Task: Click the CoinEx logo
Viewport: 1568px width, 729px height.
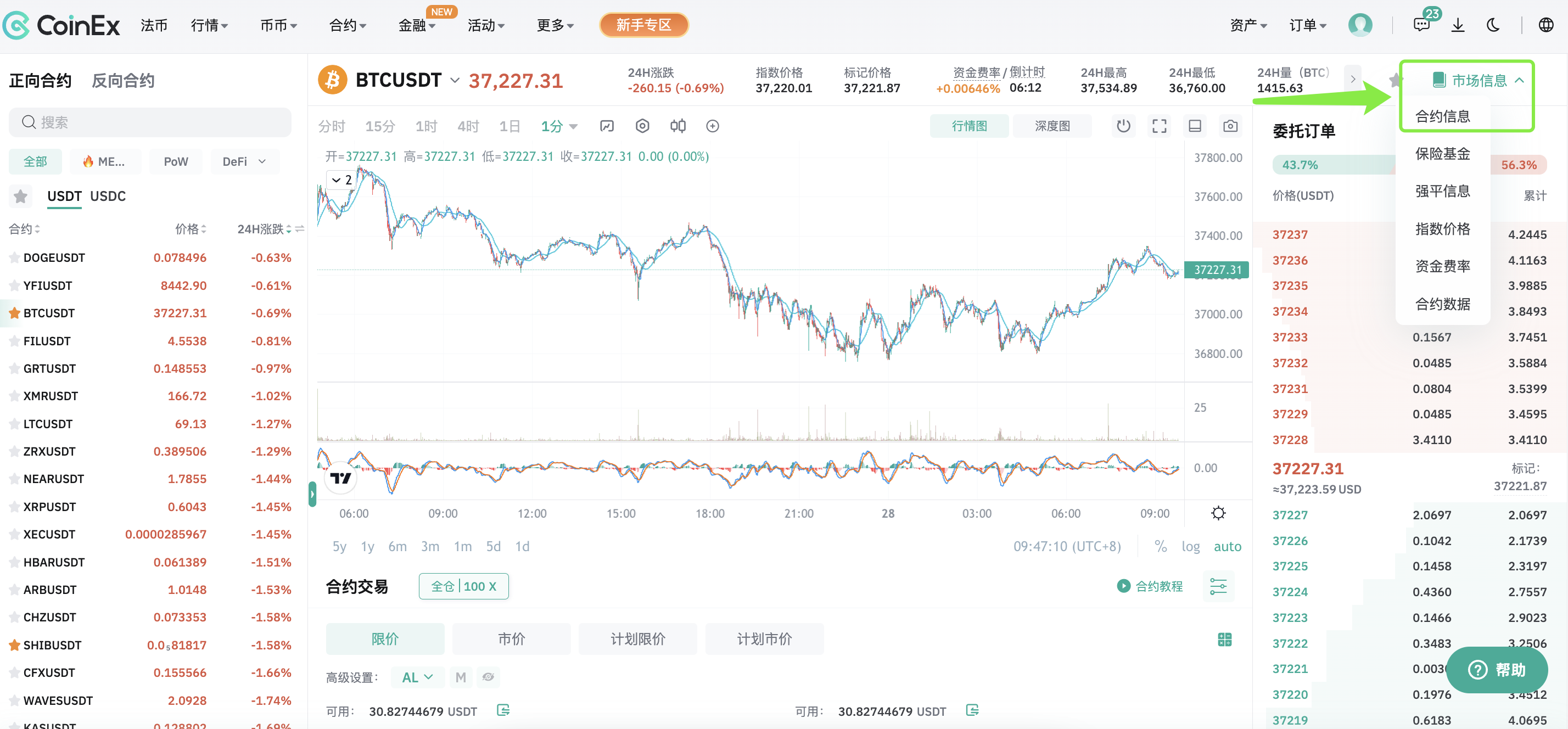Action: [x=61, y=25]
